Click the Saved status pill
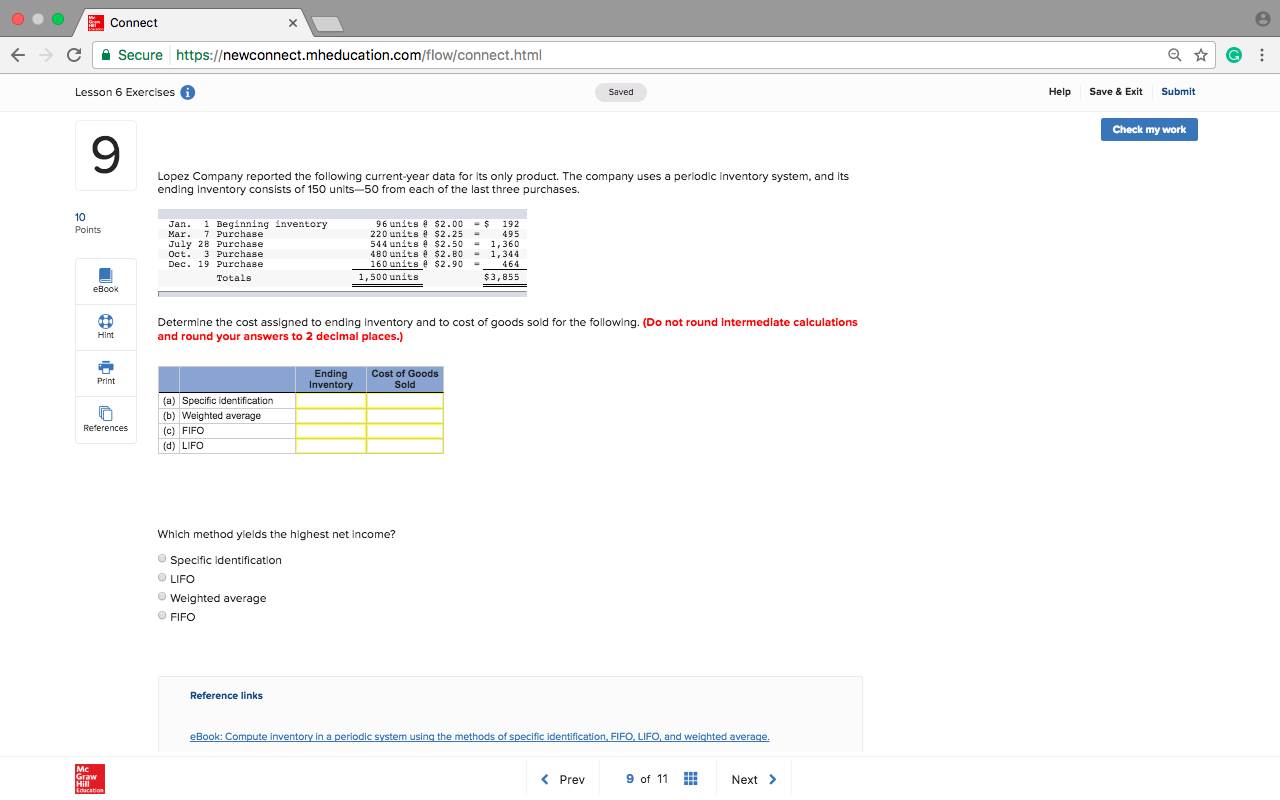The width and height of the screenshot is (1280, 800). coord(620,91)
